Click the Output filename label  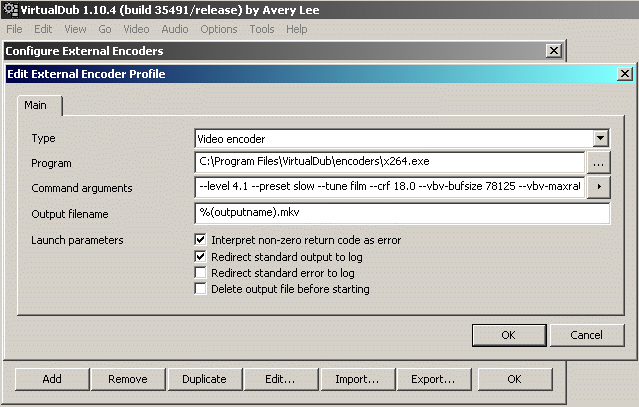click(x=70, y=214)
